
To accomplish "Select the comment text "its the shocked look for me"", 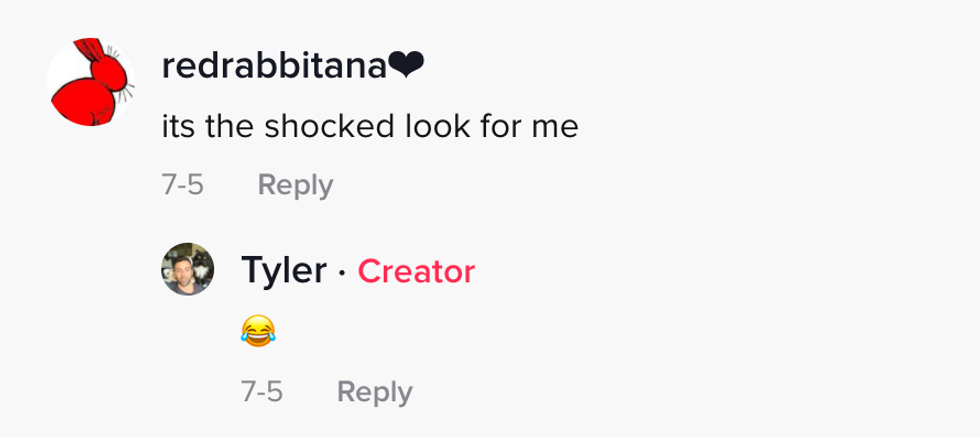I will [x=369, y=127].
